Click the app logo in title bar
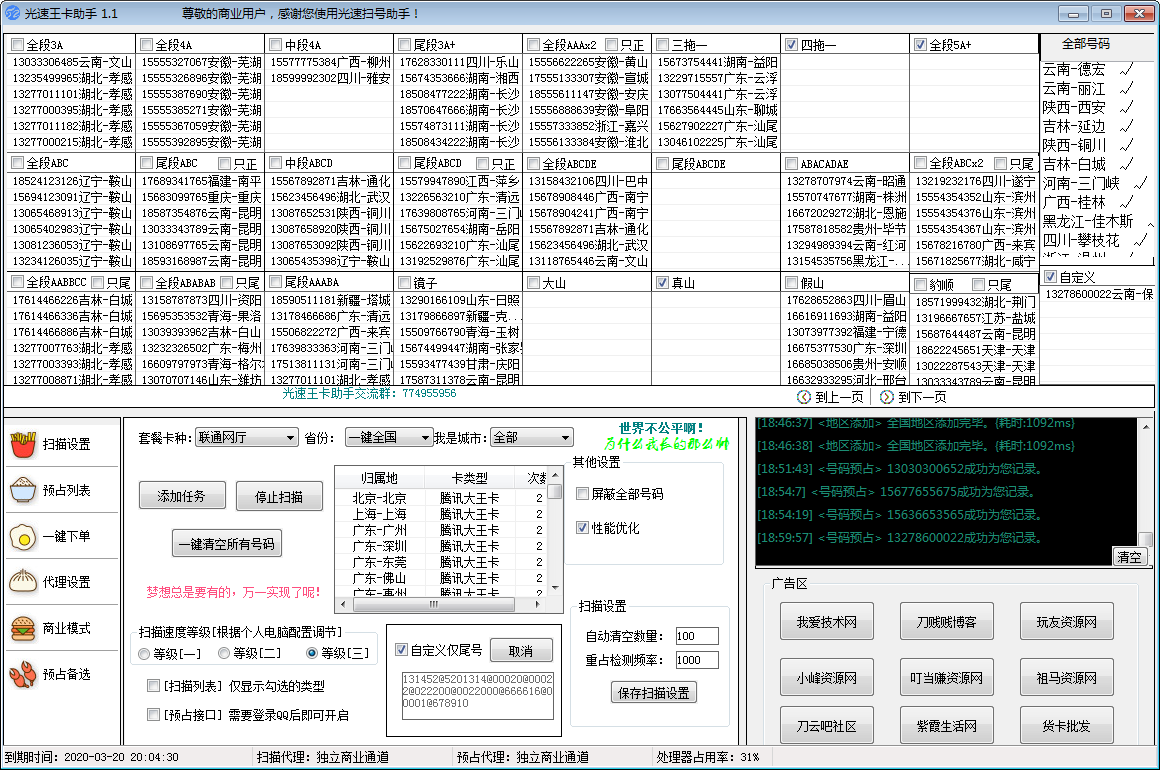 tap(13, 13)
